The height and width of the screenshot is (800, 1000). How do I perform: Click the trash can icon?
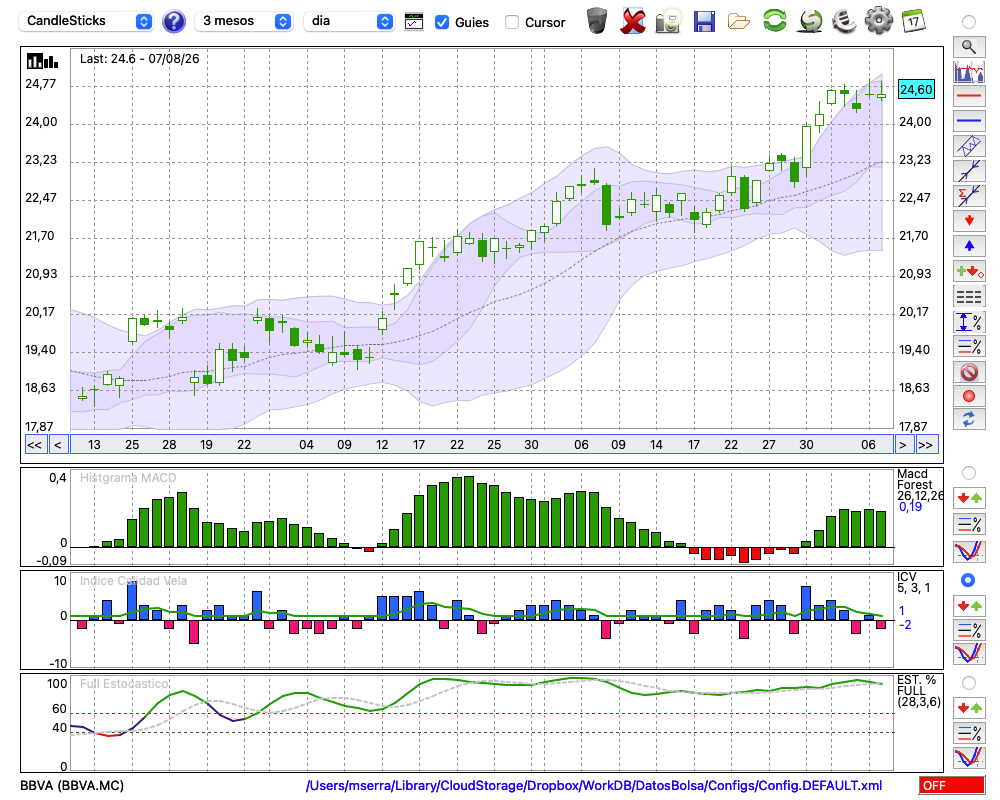click(x=597, y=20)
